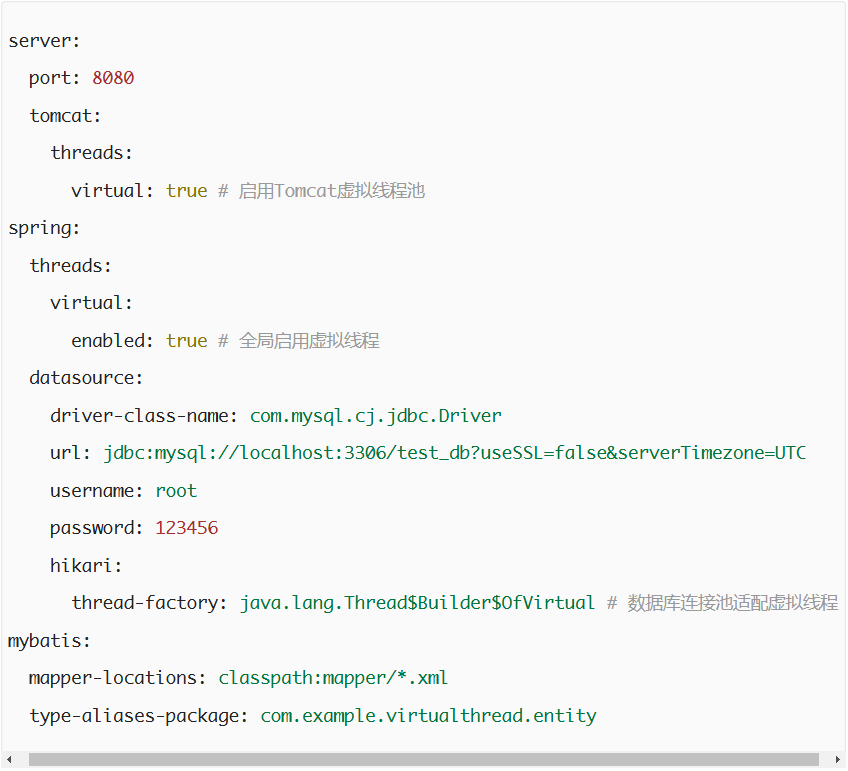
Task: Click the port value 8080
Action: click(x=113, y=78)
